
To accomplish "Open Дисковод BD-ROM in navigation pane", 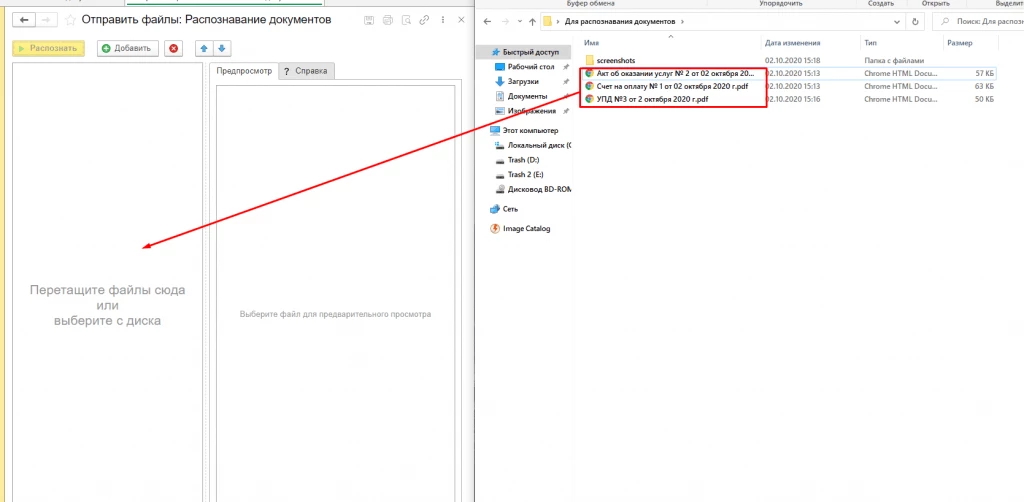I will [x=539, y=189].
